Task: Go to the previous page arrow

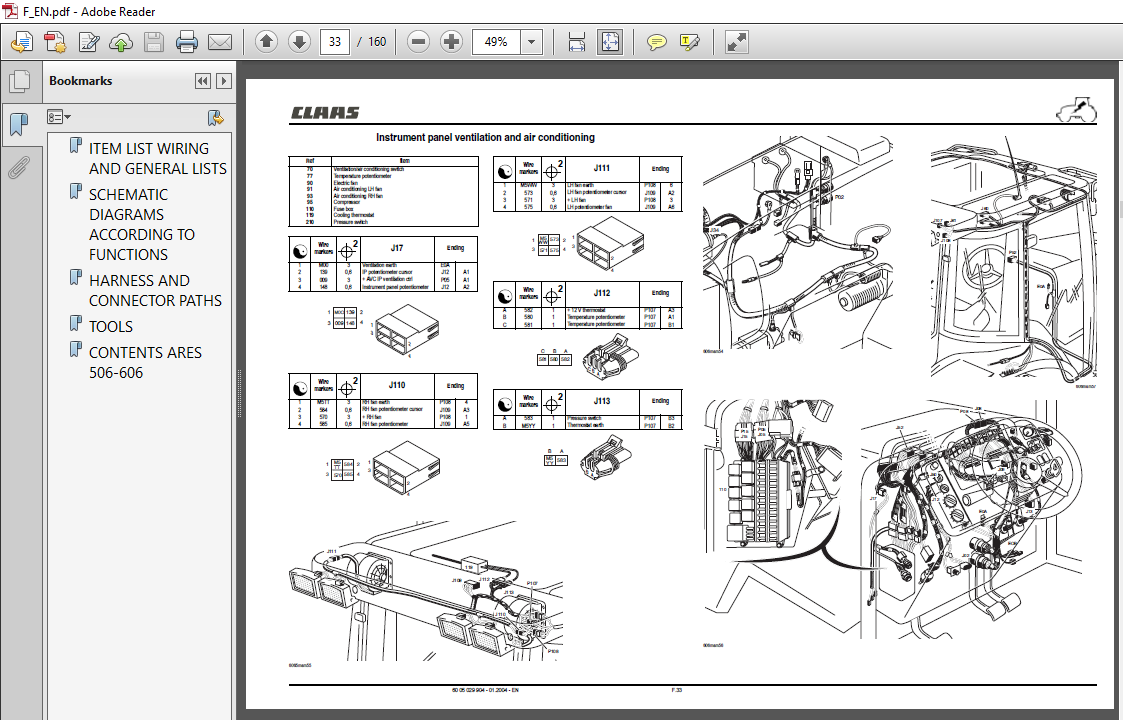Action: [x=266, y=42]
